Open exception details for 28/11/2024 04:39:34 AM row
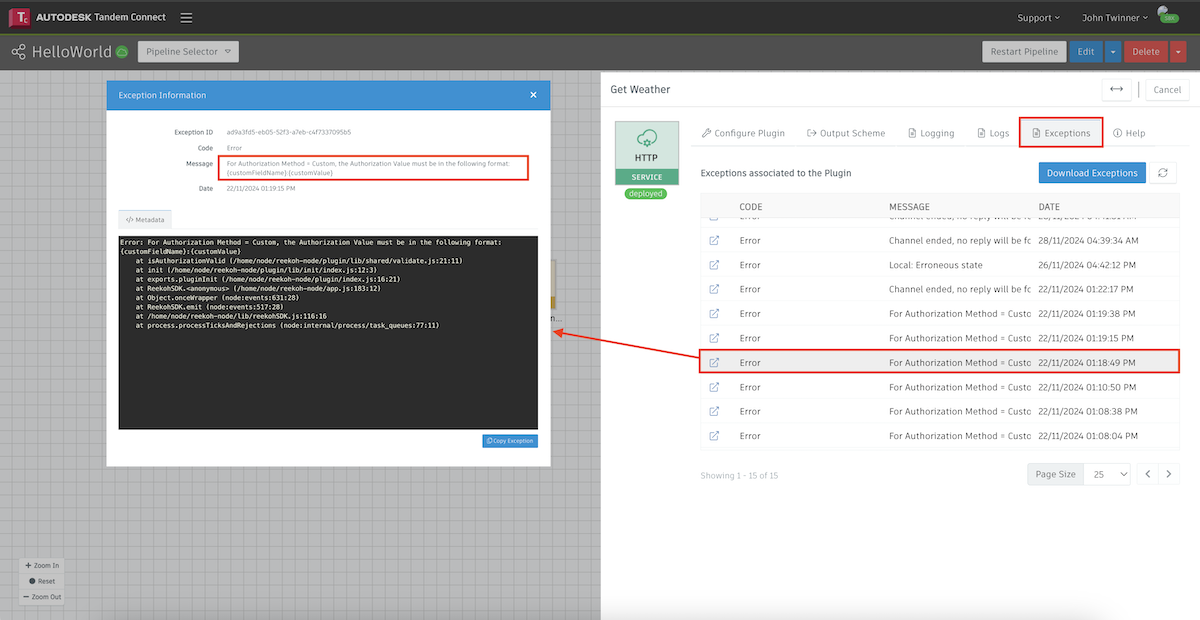The height and width of the screenshot is (620, 1200). click(714, 241)
